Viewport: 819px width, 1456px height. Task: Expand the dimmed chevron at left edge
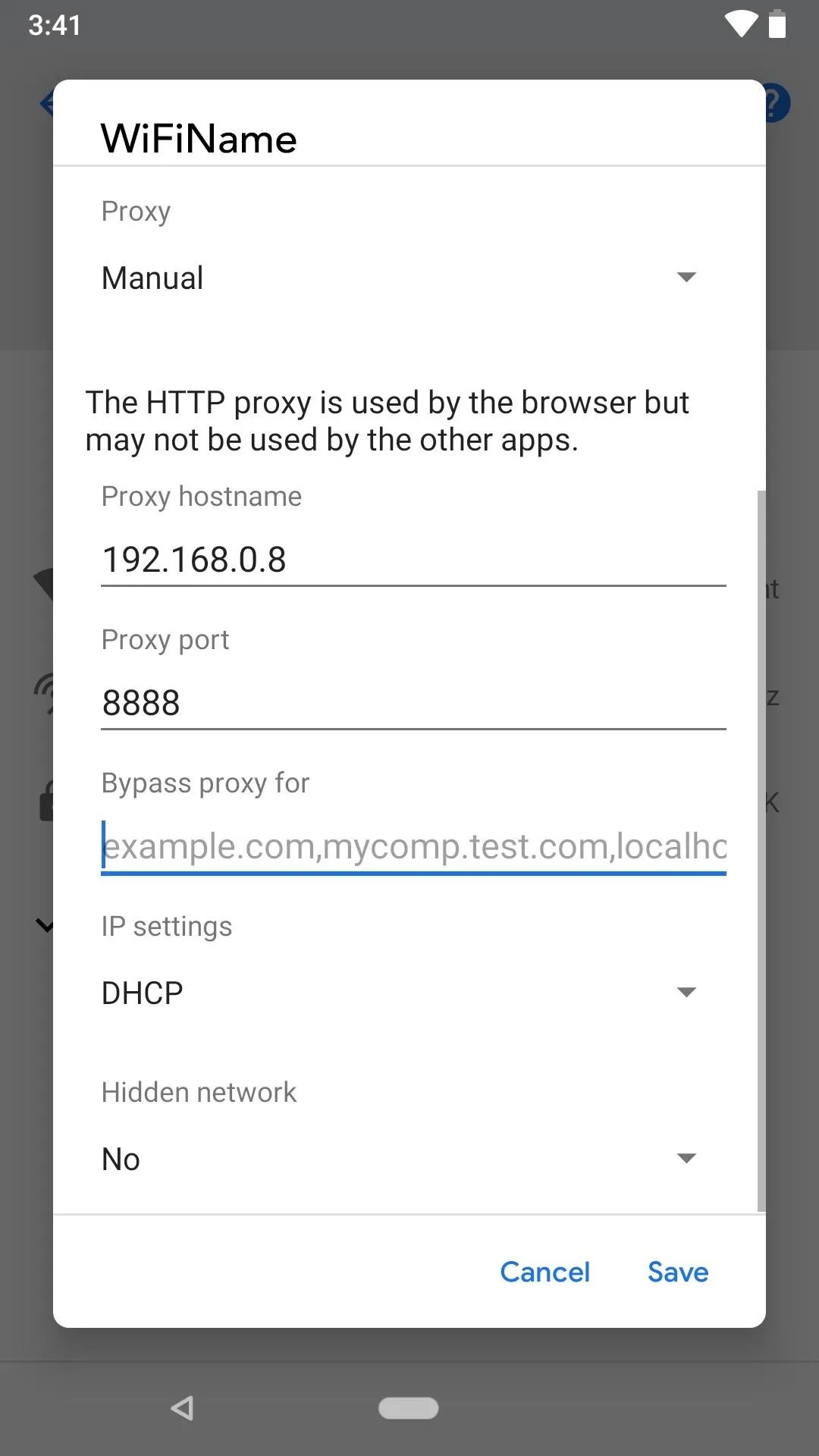click(x=45, y=925)
